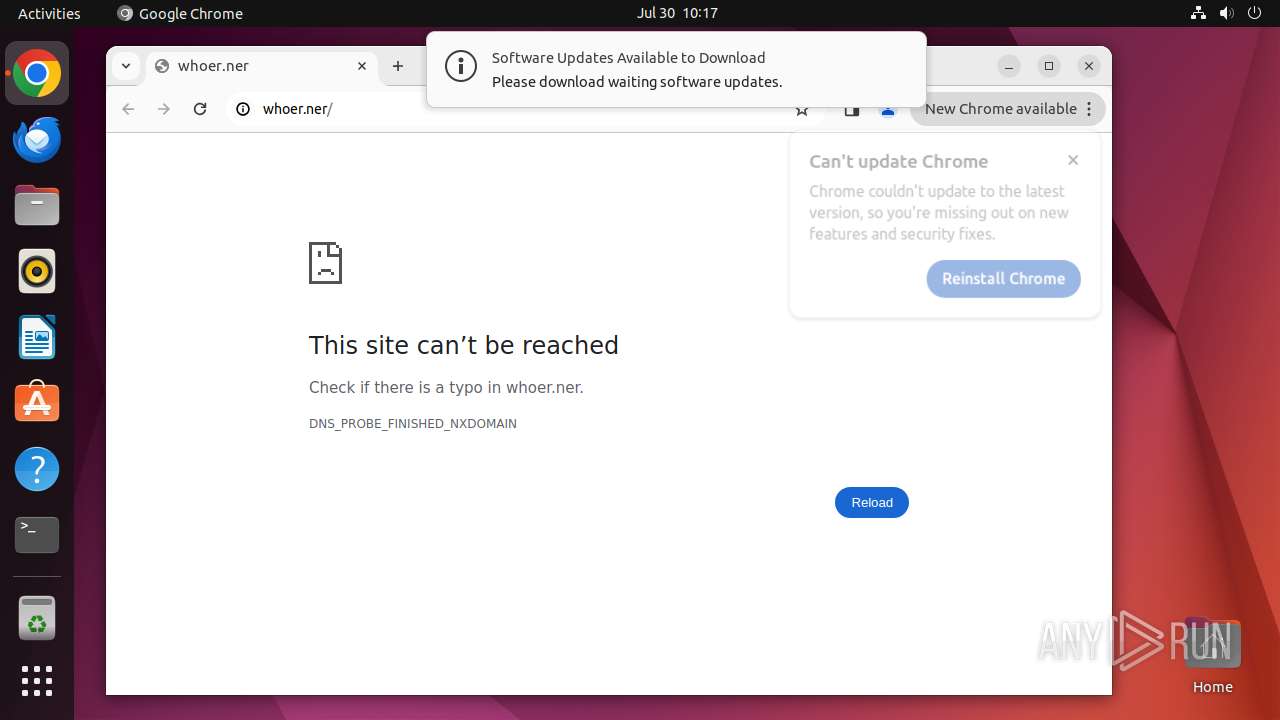The width and height of the screenshot is (1280, 720).
Task: Launch LibreOffice Writer from the dock
Action: pyautogui.click(x=37, y=337)
